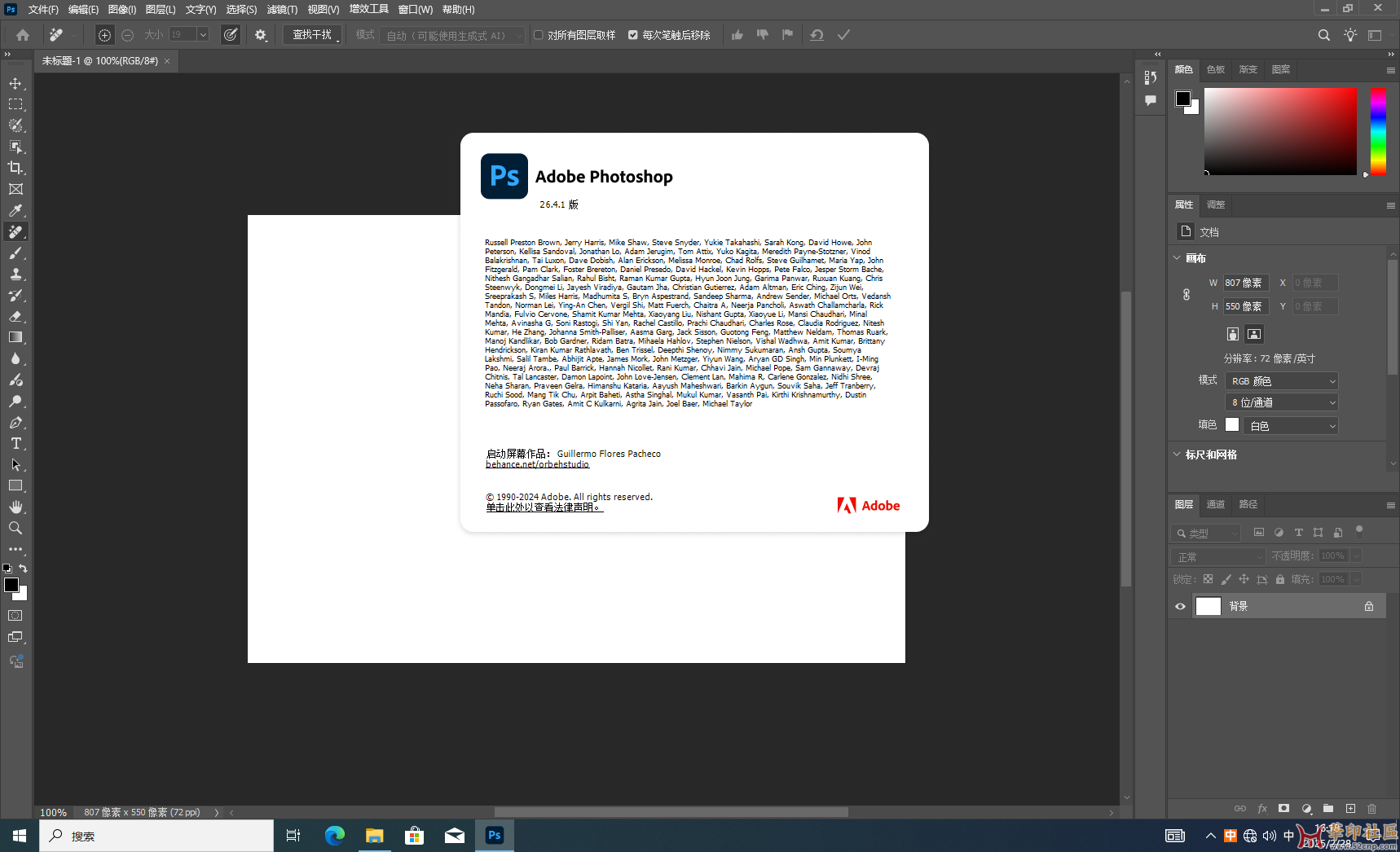Select the Horizontal Type tool
1400x852 pixels.
15,443
